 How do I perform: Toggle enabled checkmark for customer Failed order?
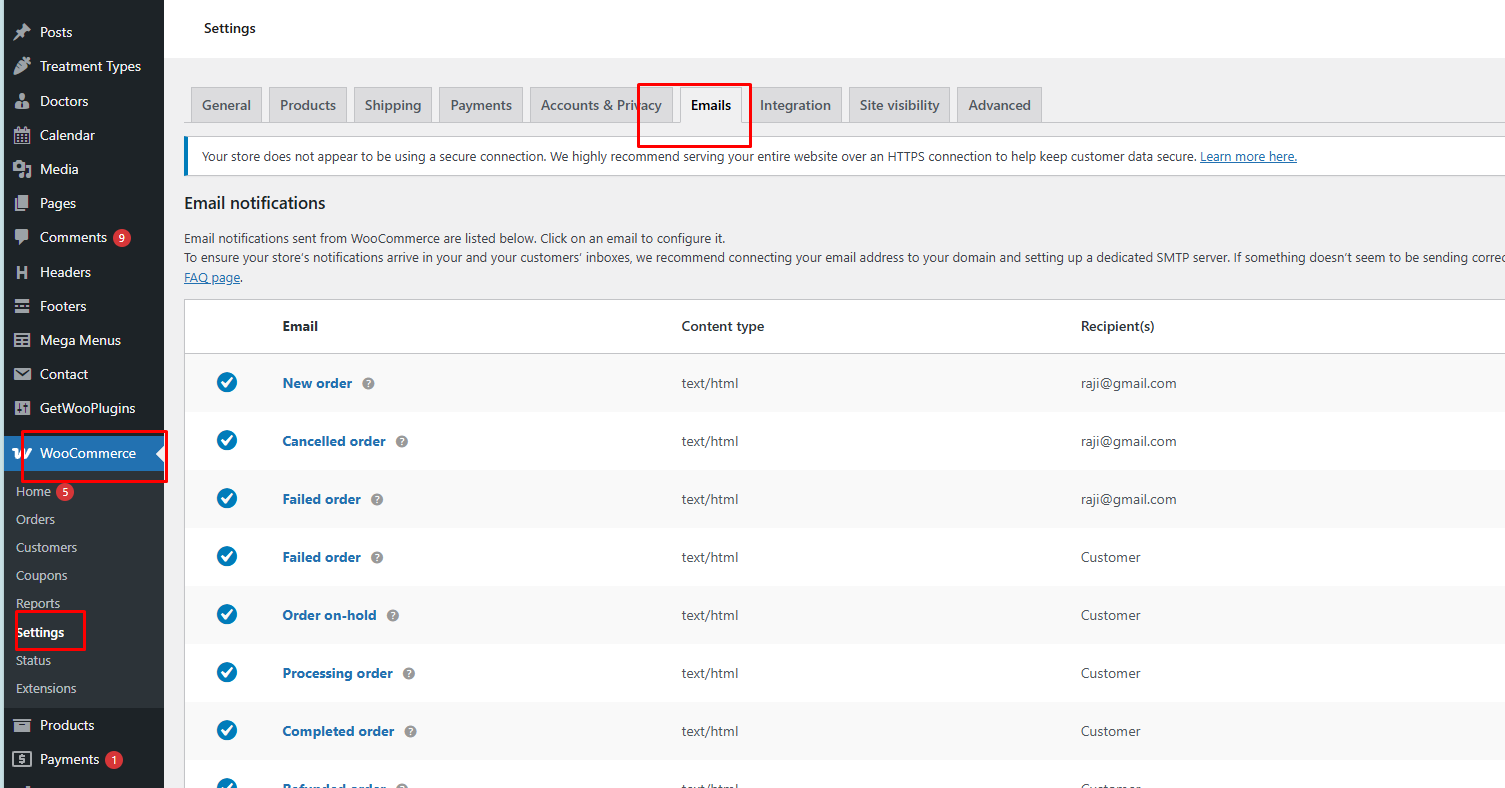coord(227,556)
